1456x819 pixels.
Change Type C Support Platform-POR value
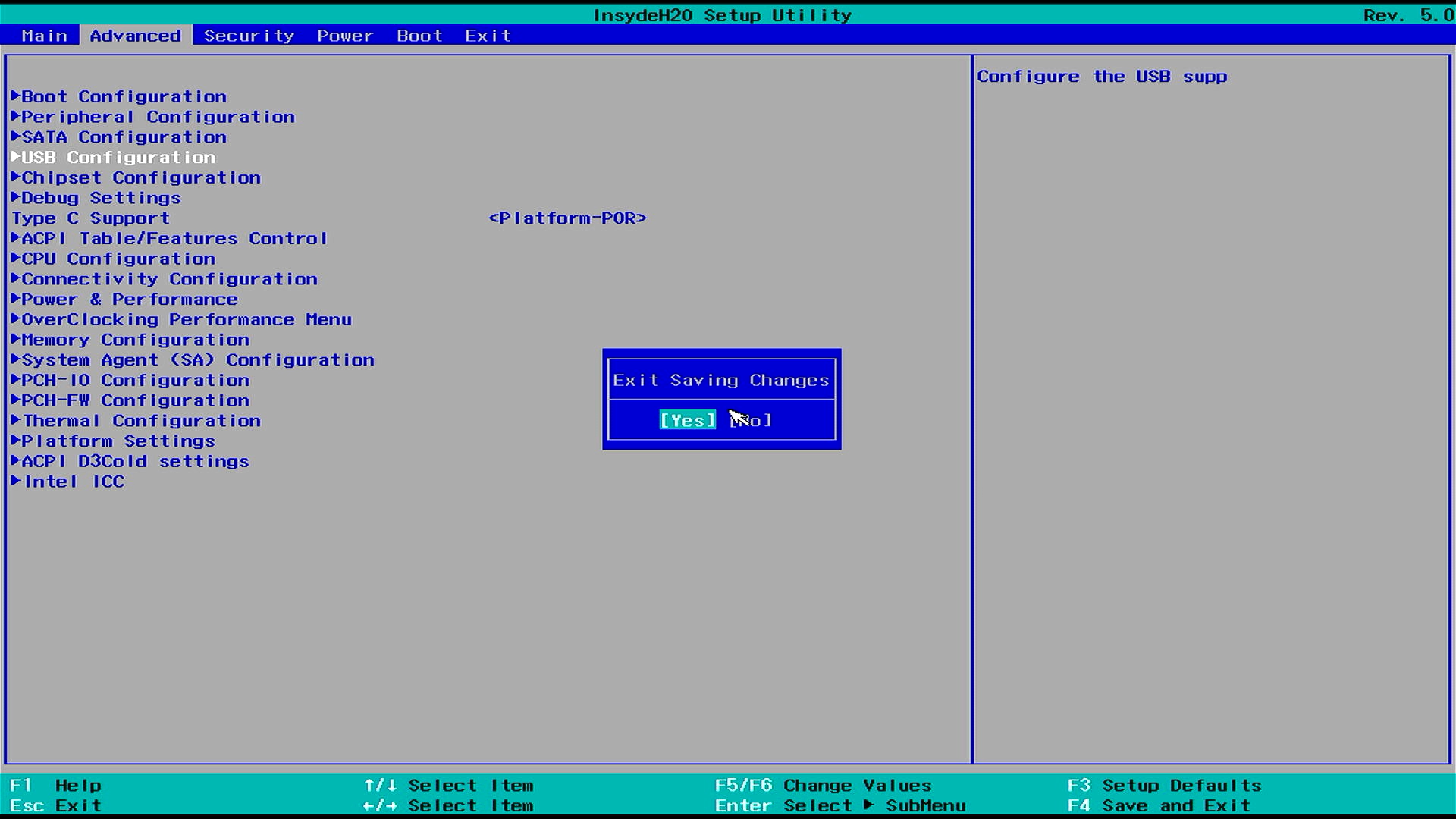click(567, 218)
